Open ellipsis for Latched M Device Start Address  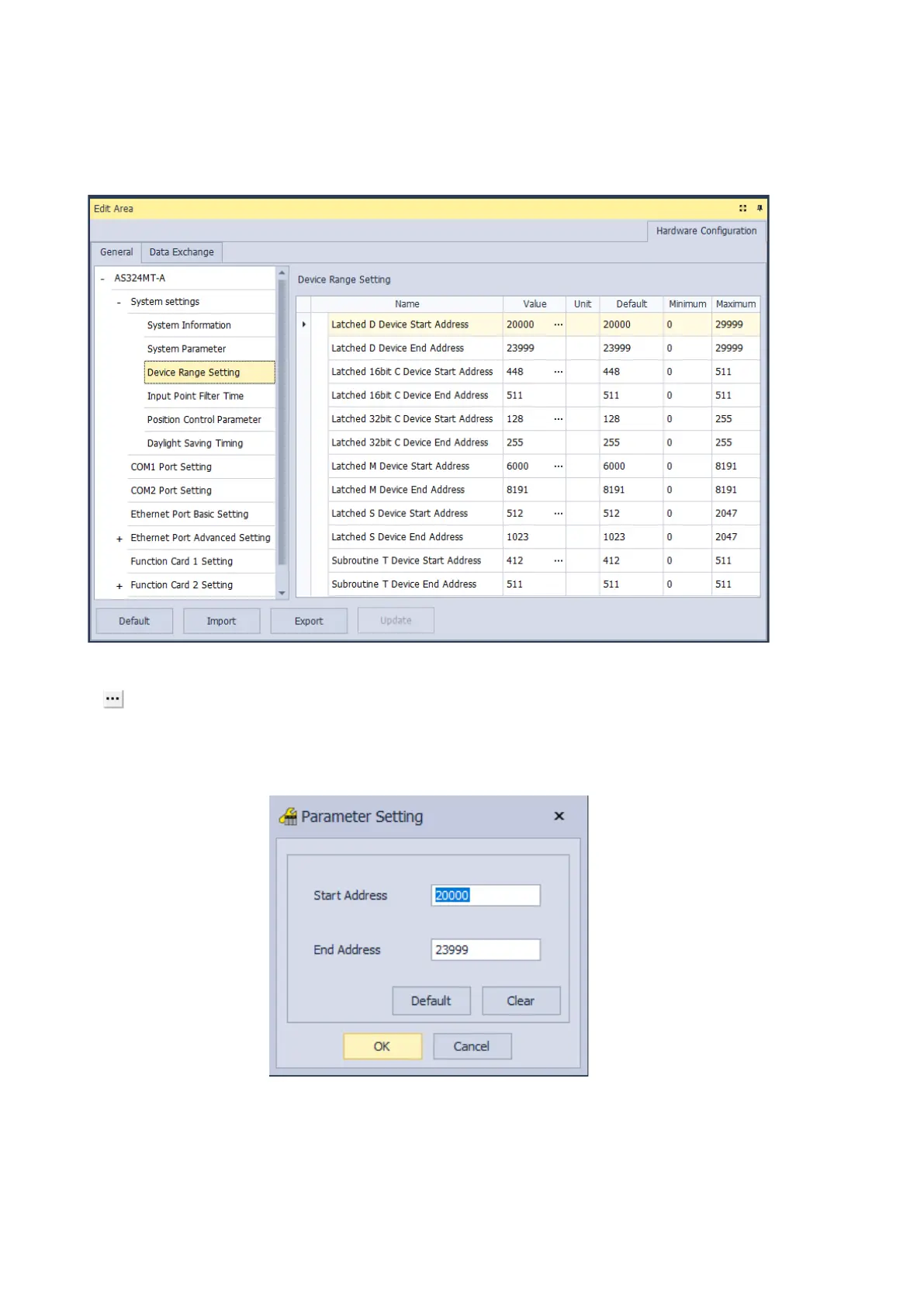(559, 466)
